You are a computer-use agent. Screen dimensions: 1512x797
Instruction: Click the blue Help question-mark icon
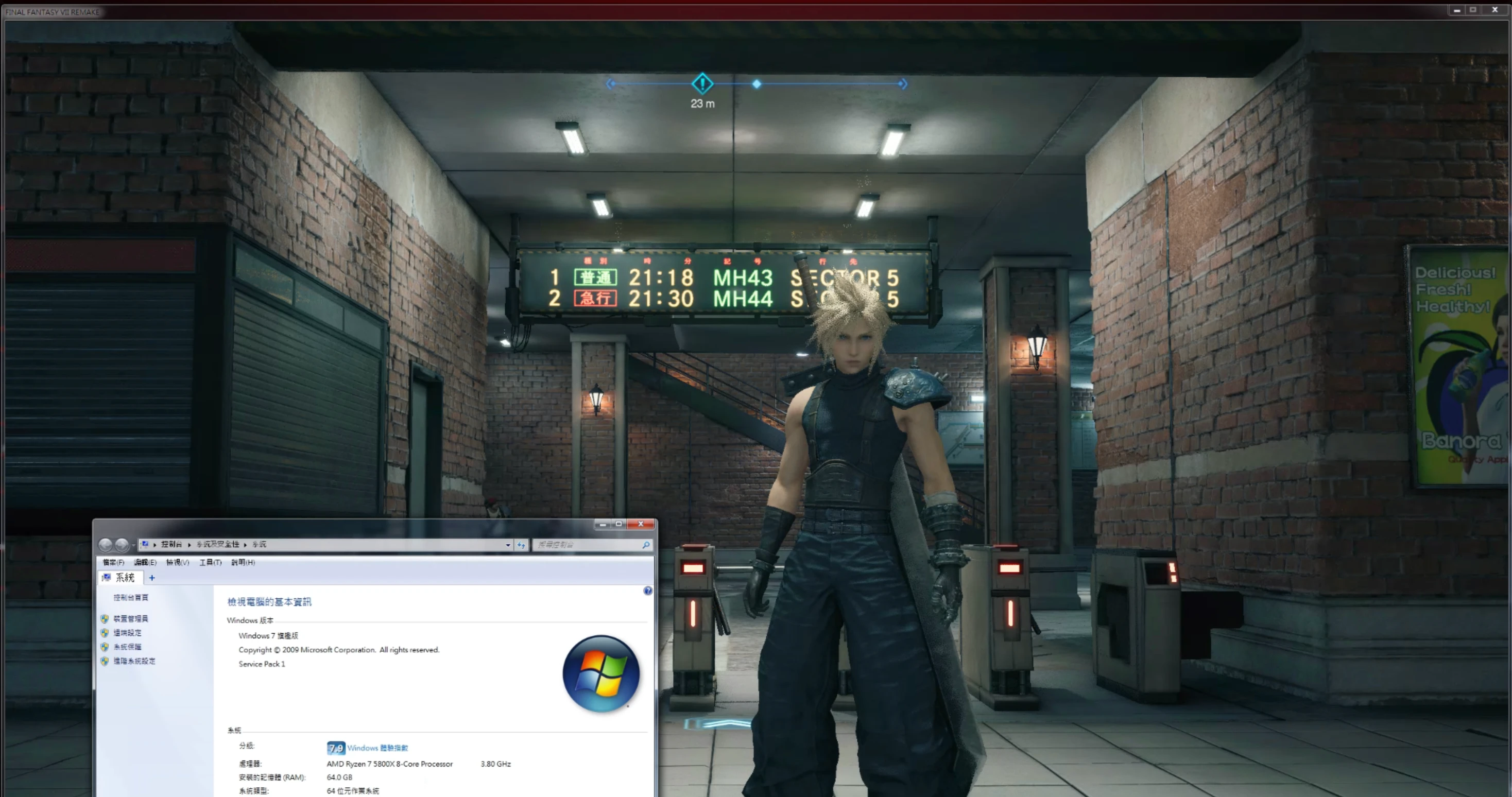click(647, 591)
